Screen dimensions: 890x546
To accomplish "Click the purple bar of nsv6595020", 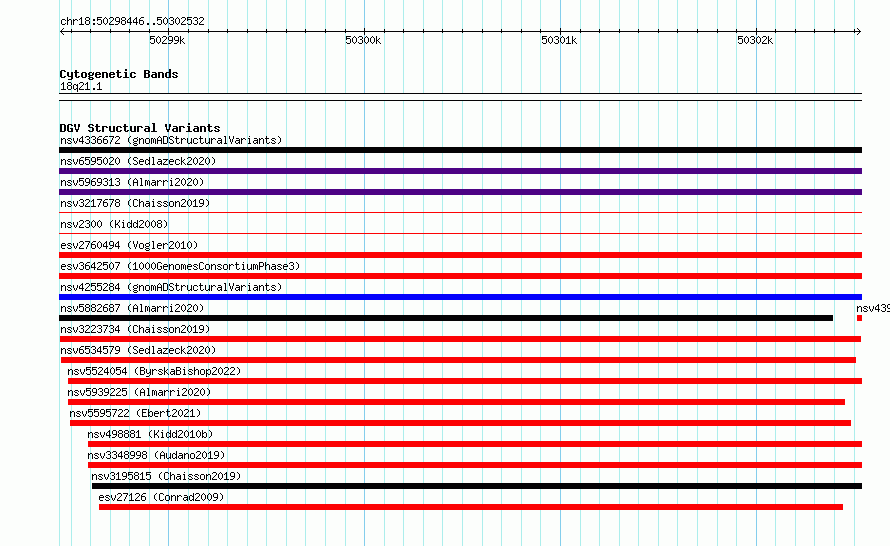I will pos(460,171).
